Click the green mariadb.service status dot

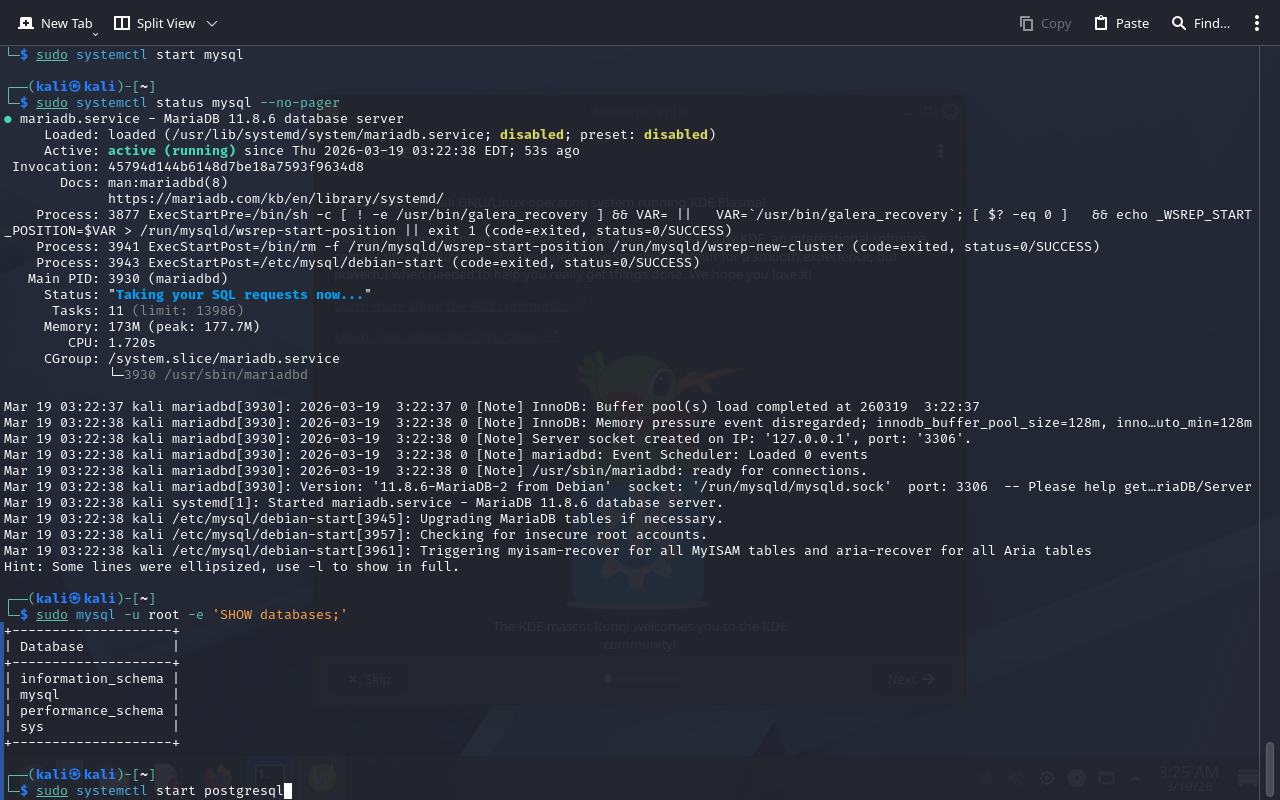pos(8,119)
